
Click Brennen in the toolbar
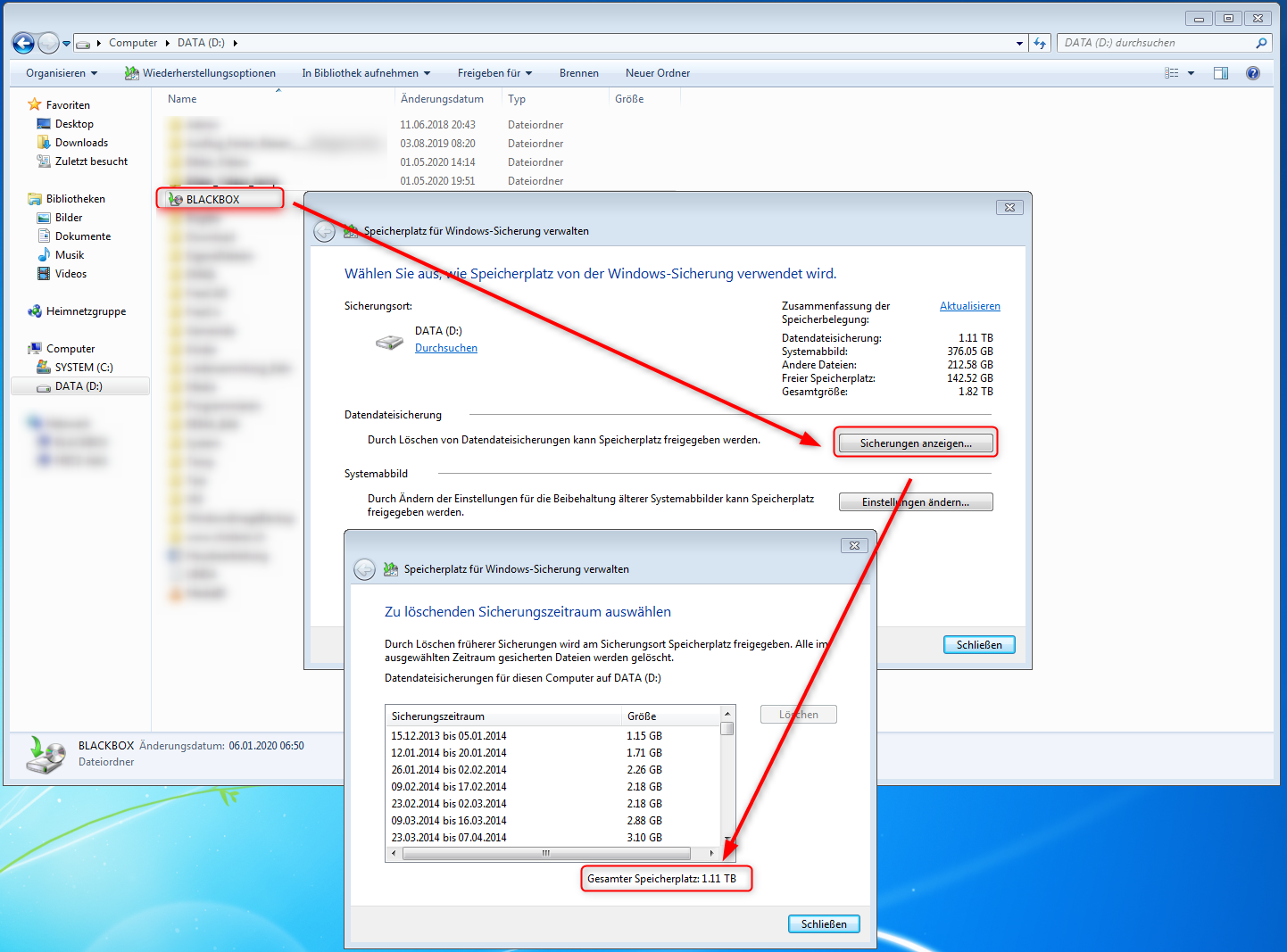pyautogui.click(x=579, y=73)
